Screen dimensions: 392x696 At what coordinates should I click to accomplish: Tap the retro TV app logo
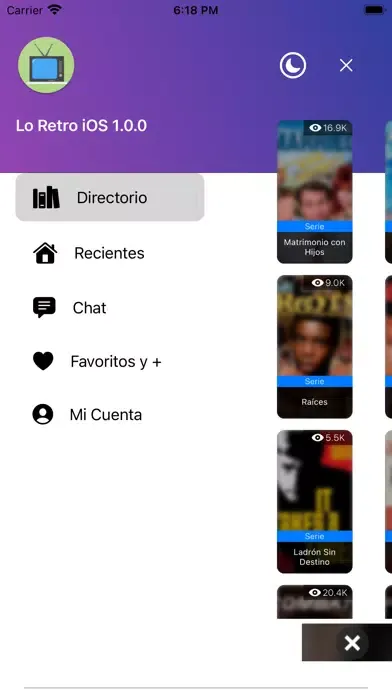46,65
